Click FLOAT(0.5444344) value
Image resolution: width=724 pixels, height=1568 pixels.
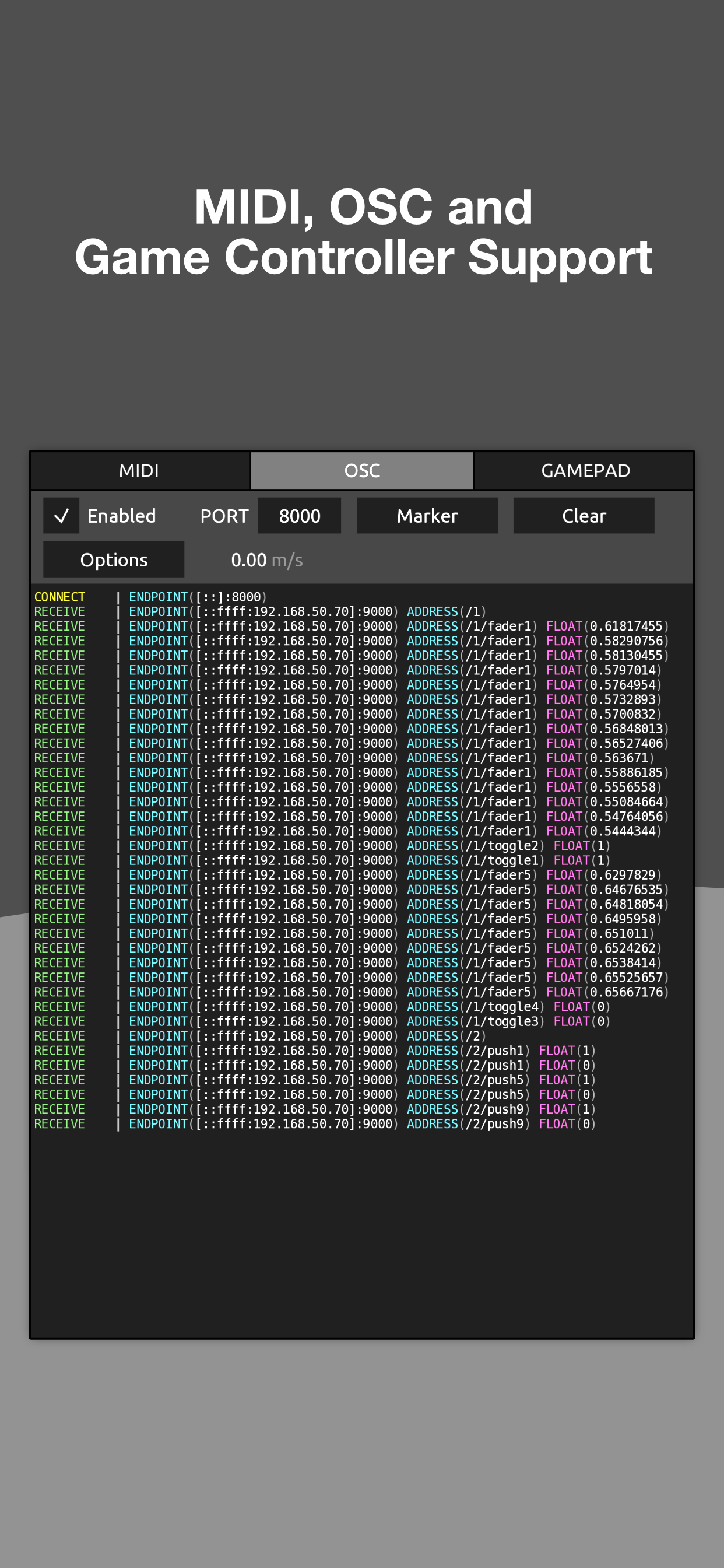603,831
